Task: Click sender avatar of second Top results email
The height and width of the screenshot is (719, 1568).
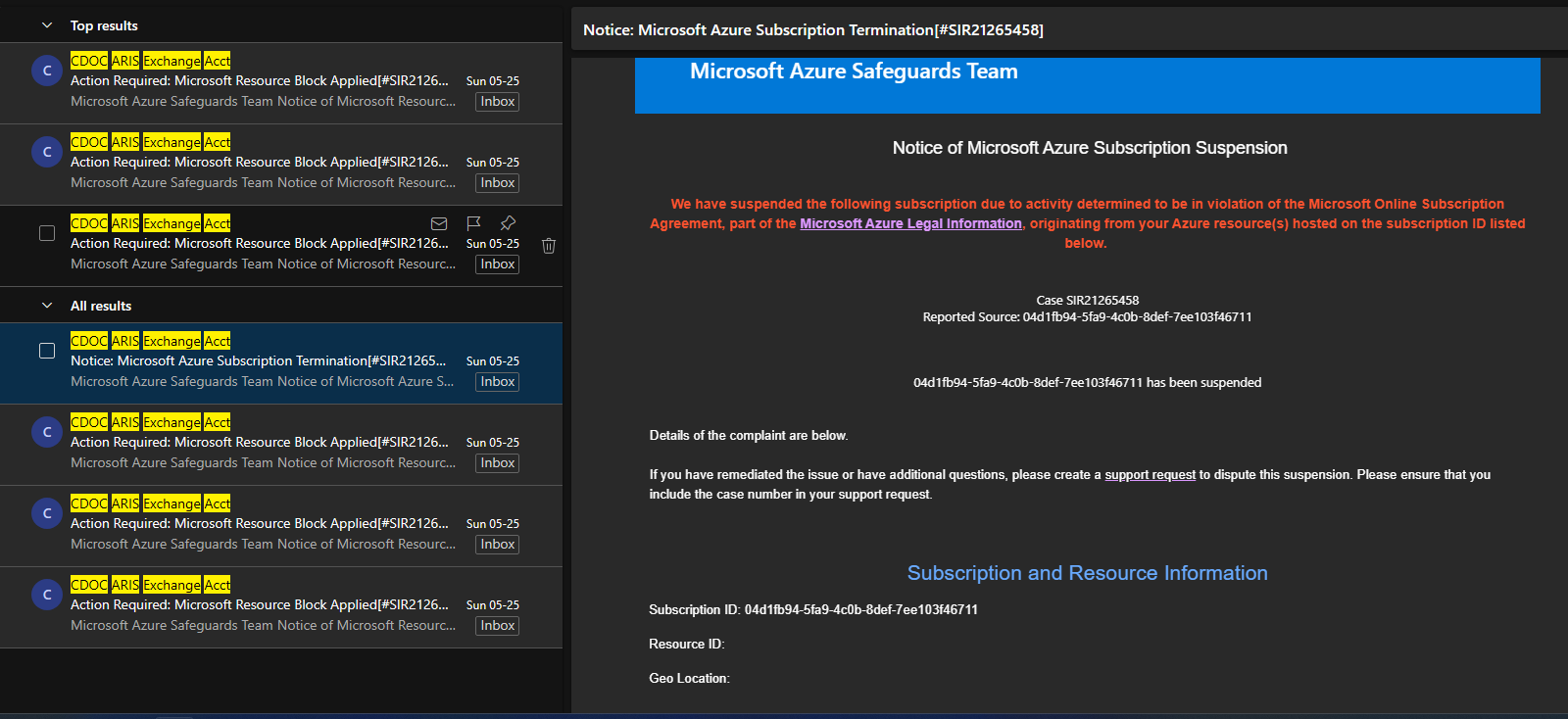Action: [x=47, y=152]
